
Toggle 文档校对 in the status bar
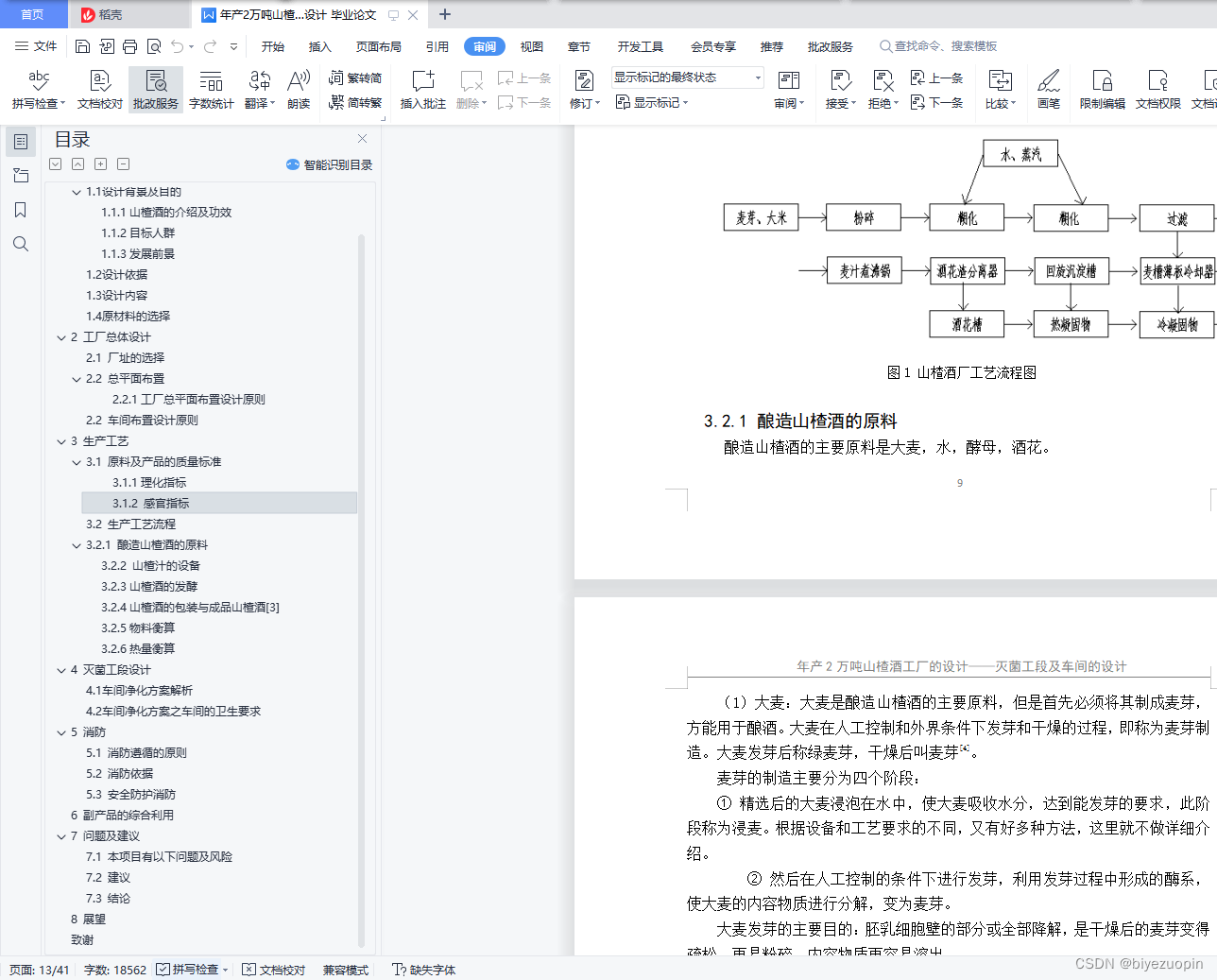(x=274, y=970)
